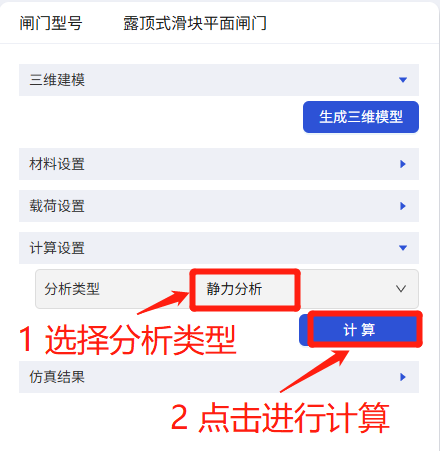440x451 pixels.
Task: Click the red annotation 2 点击进行计算
Action: tap(280, 417)
